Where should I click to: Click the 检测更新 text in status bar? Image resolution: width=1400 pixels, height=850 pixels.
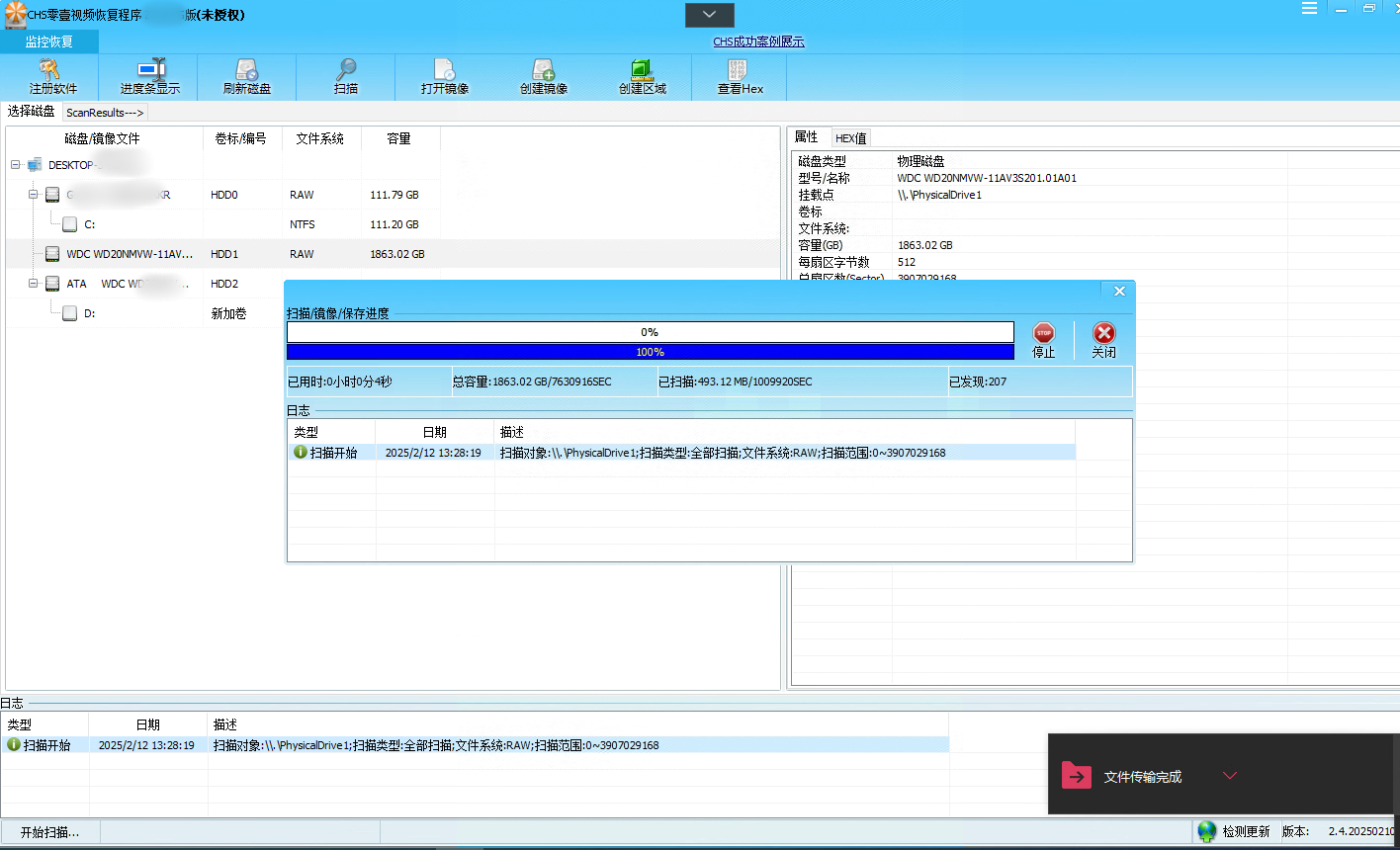coord(1246,831)
